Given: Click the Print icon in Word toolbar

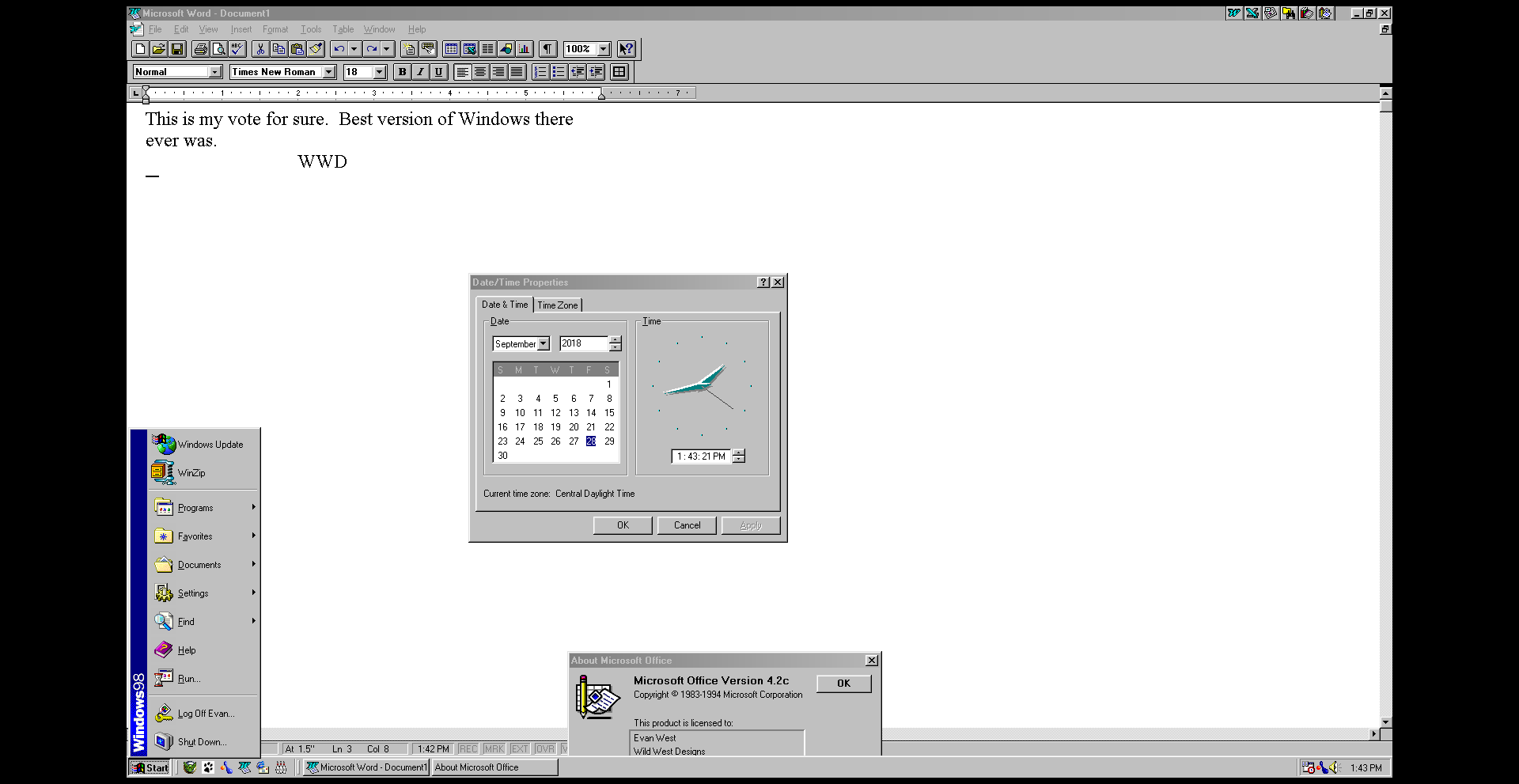Looking at the screenshot, I should click(201, 49).
